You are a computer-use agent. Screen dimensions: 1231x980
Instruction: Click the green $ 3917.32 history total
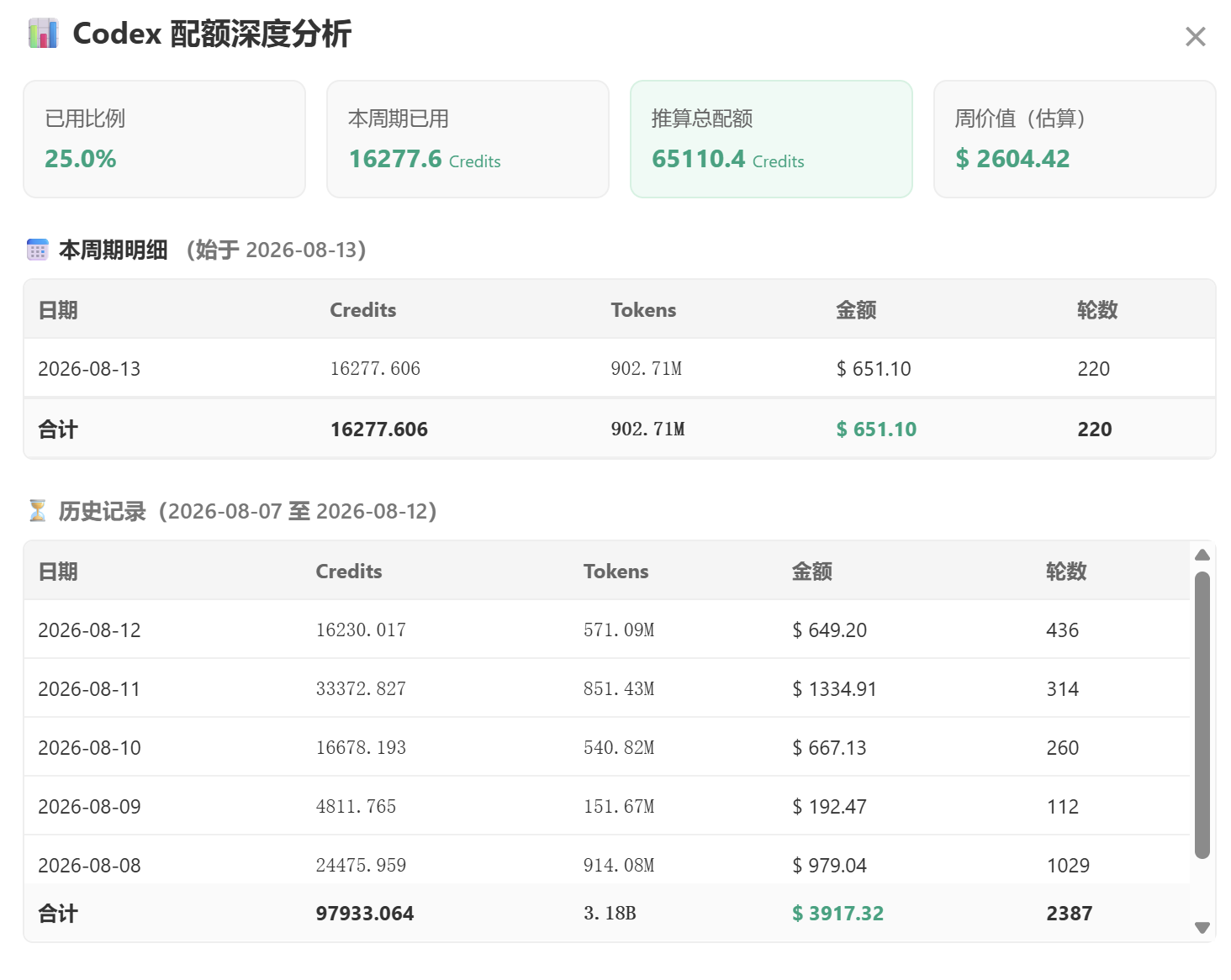(x=837, y=914)
